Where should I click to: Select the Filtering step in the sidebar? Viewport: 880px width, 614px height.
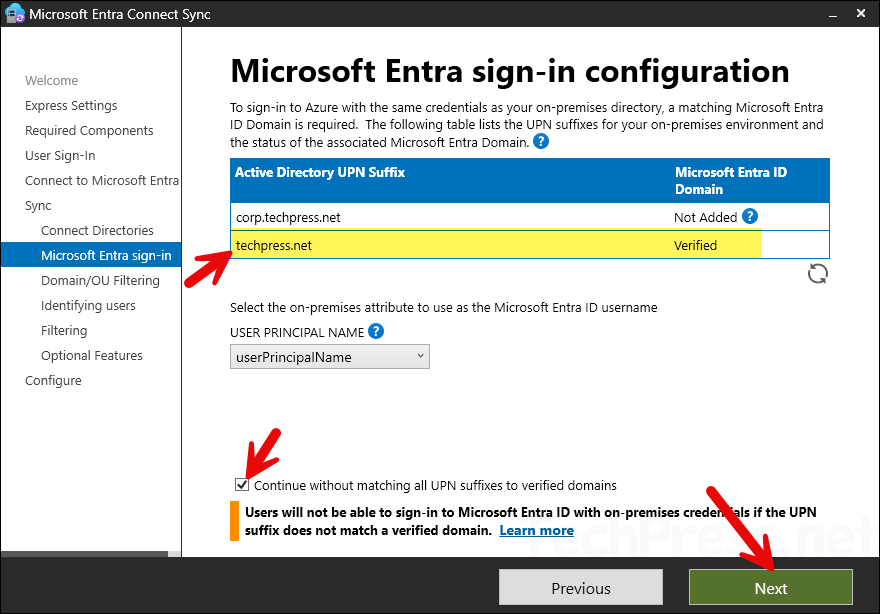coord(64,330)
